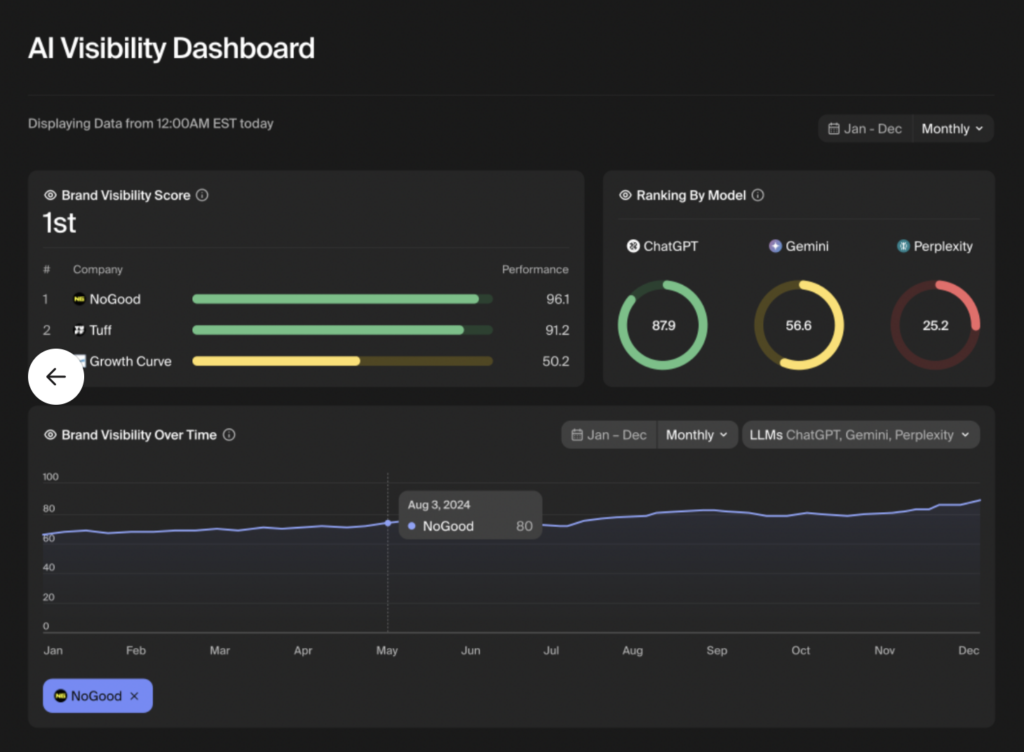Screen dimensions: 1024x752
Task: Open the Monthly dropdown in the top right
Action: (x=951, y=128)
